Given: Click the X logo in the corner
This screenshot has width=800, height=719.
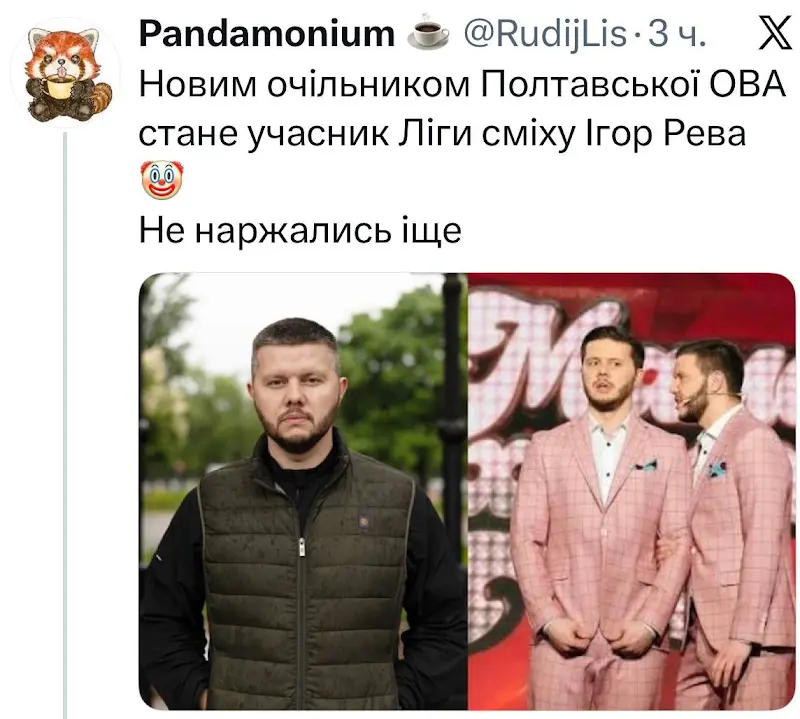Looking at the screenshot, I should (775, 34).
